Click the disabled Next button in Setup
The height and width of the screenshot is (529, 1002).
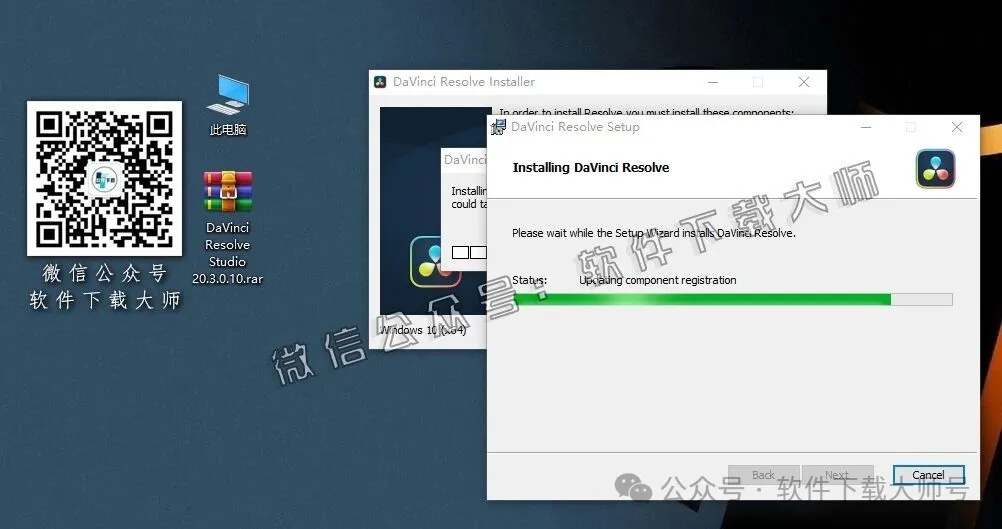click(837, 475)
